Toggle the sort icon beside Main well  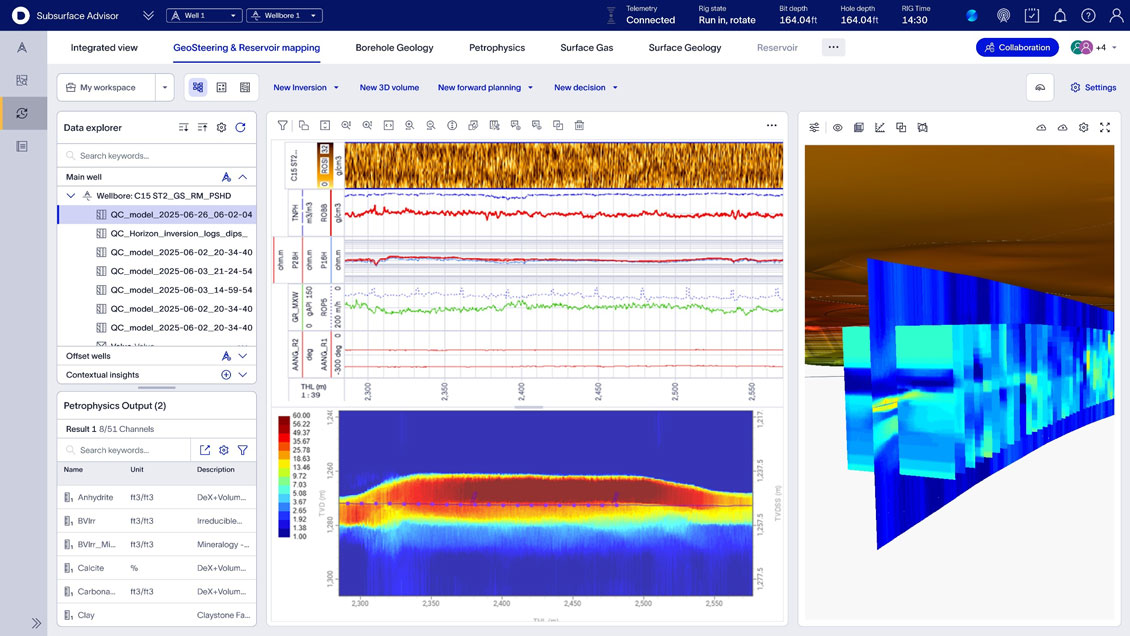click(x=228, y=176)
